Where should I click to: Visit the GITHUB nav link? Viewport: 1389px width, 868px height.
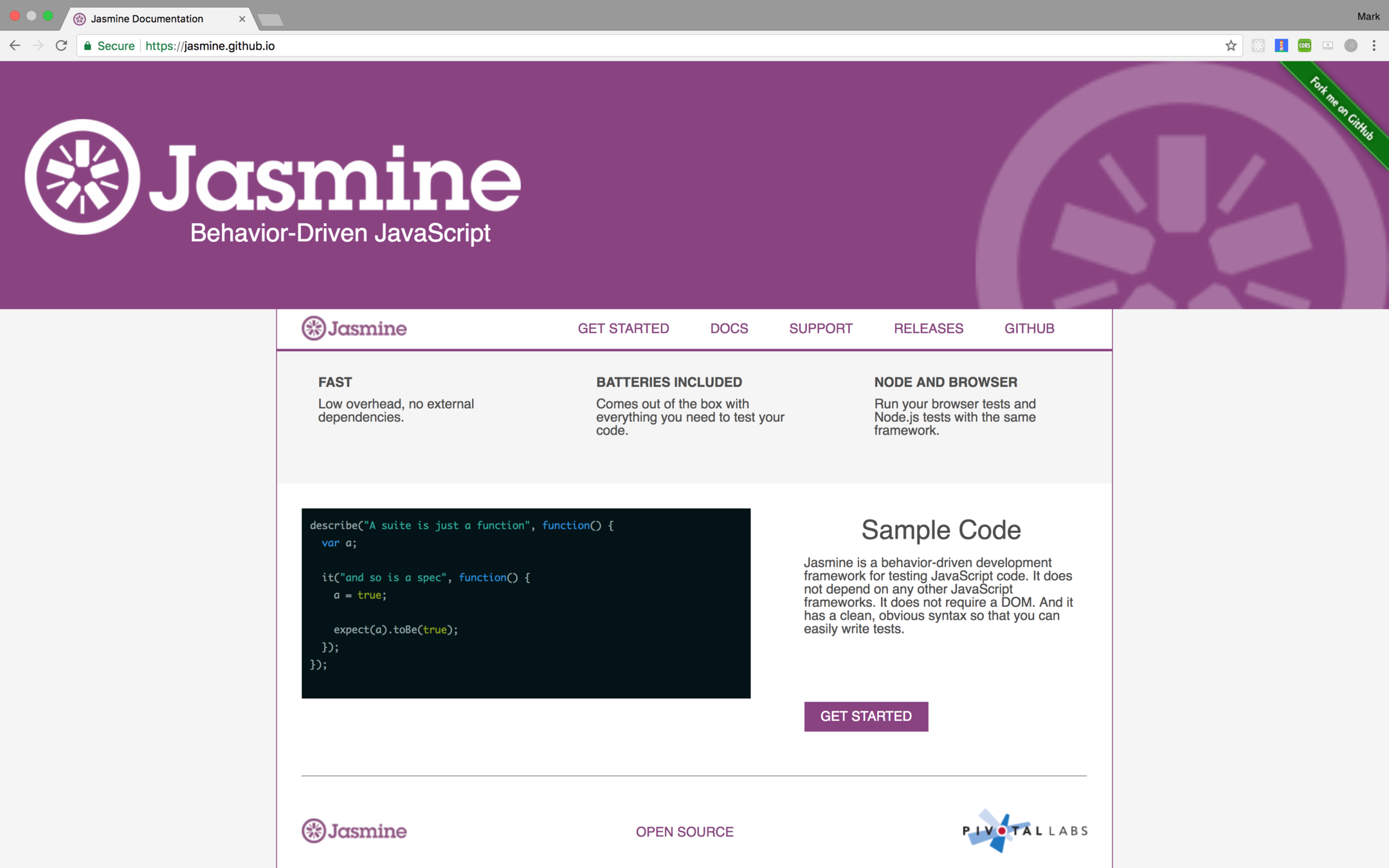pos(1029,329)
